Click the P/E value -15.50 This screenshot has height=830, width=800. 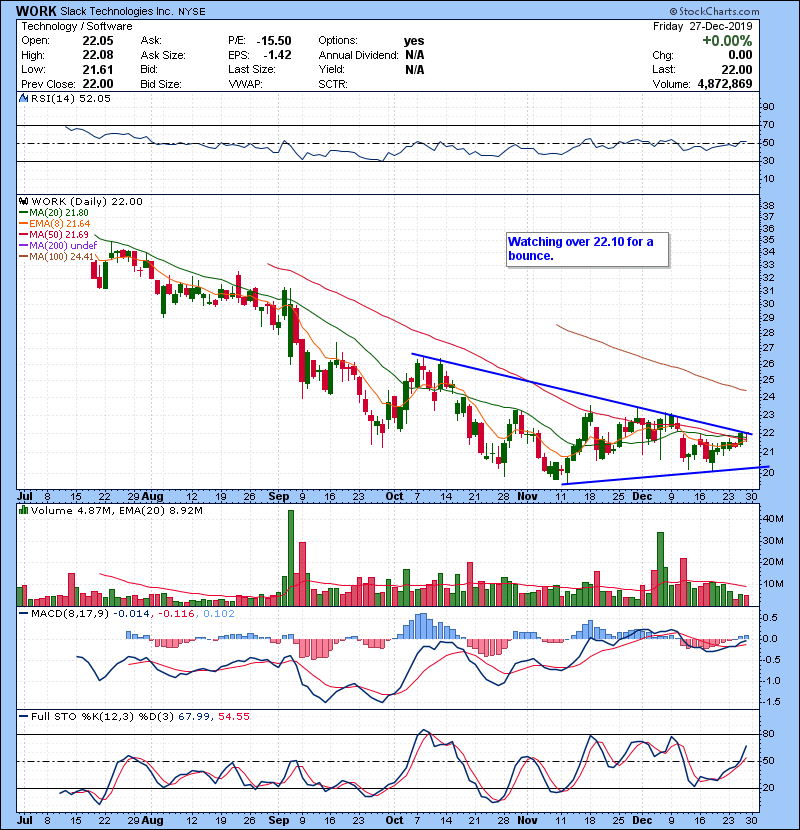pyautogui.click(x=274, y=41)
